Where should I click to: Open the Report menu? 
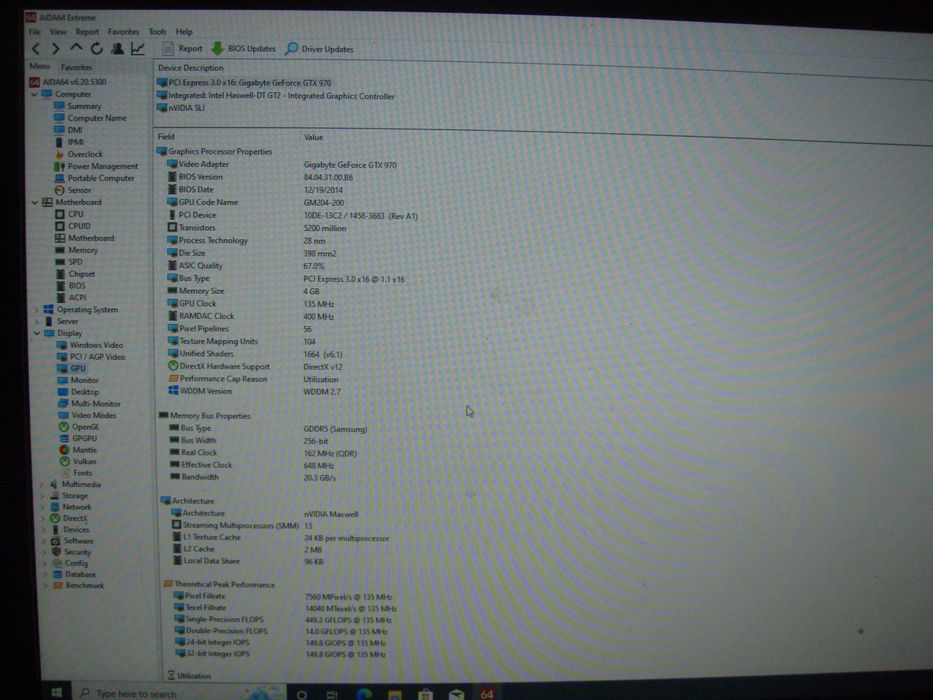coord(87,32)
